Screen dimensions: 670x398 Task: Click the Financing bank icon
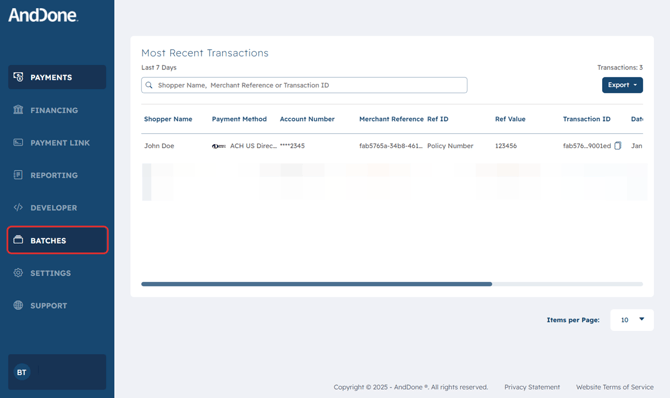pos(18,109)
